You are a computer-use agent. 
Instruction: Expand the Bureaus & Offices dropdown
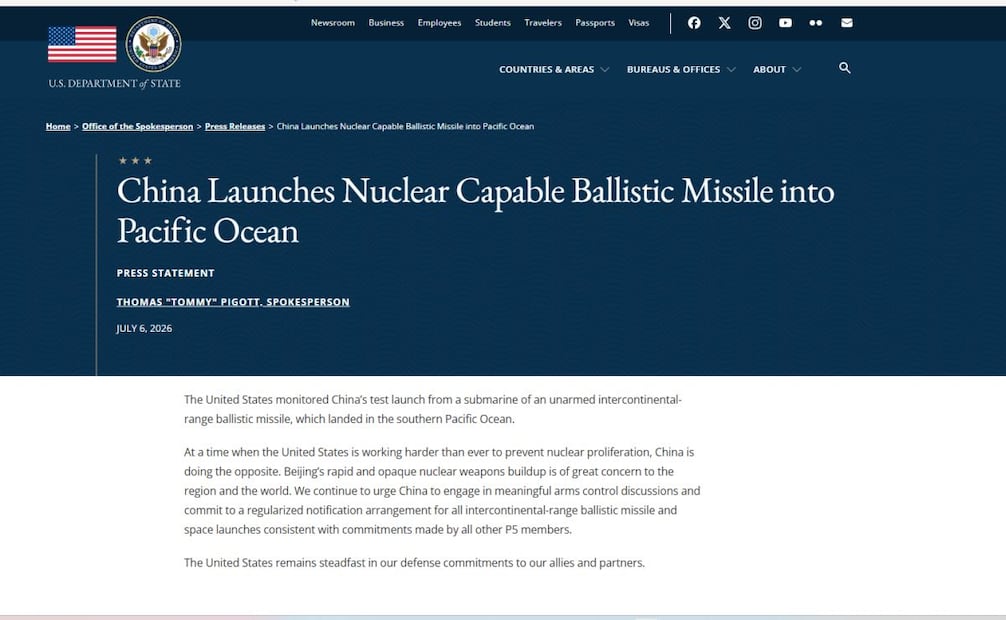coord(681,69)
